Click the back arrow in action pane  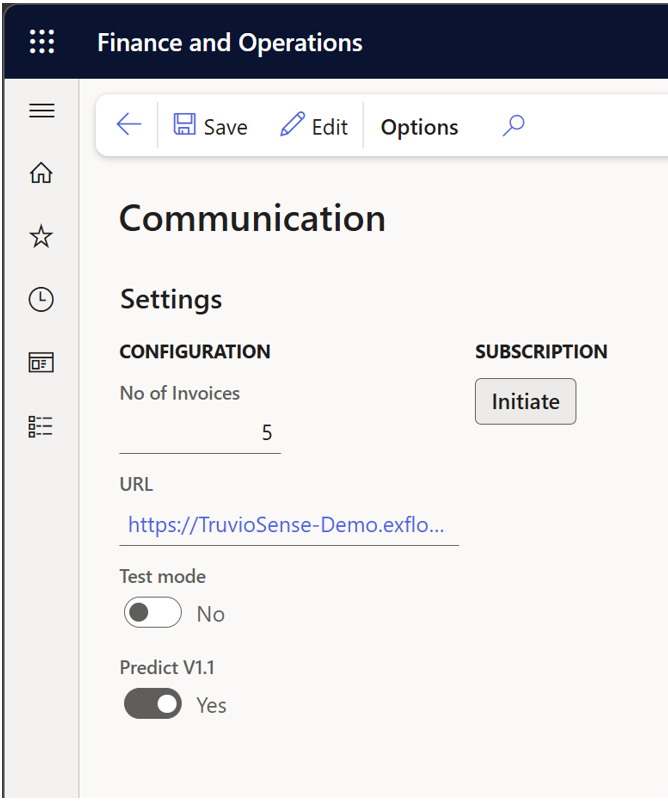[129, 125]
